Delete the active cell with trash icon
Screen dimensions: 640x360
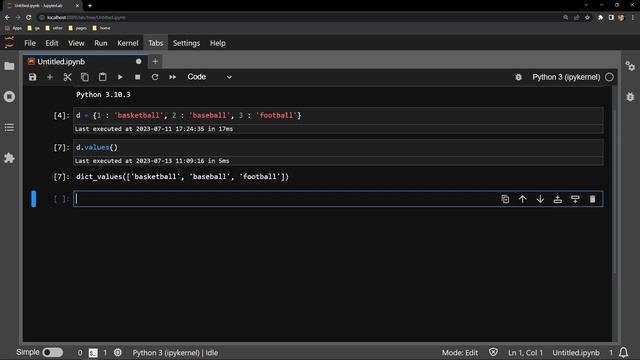tap(593, 199)
